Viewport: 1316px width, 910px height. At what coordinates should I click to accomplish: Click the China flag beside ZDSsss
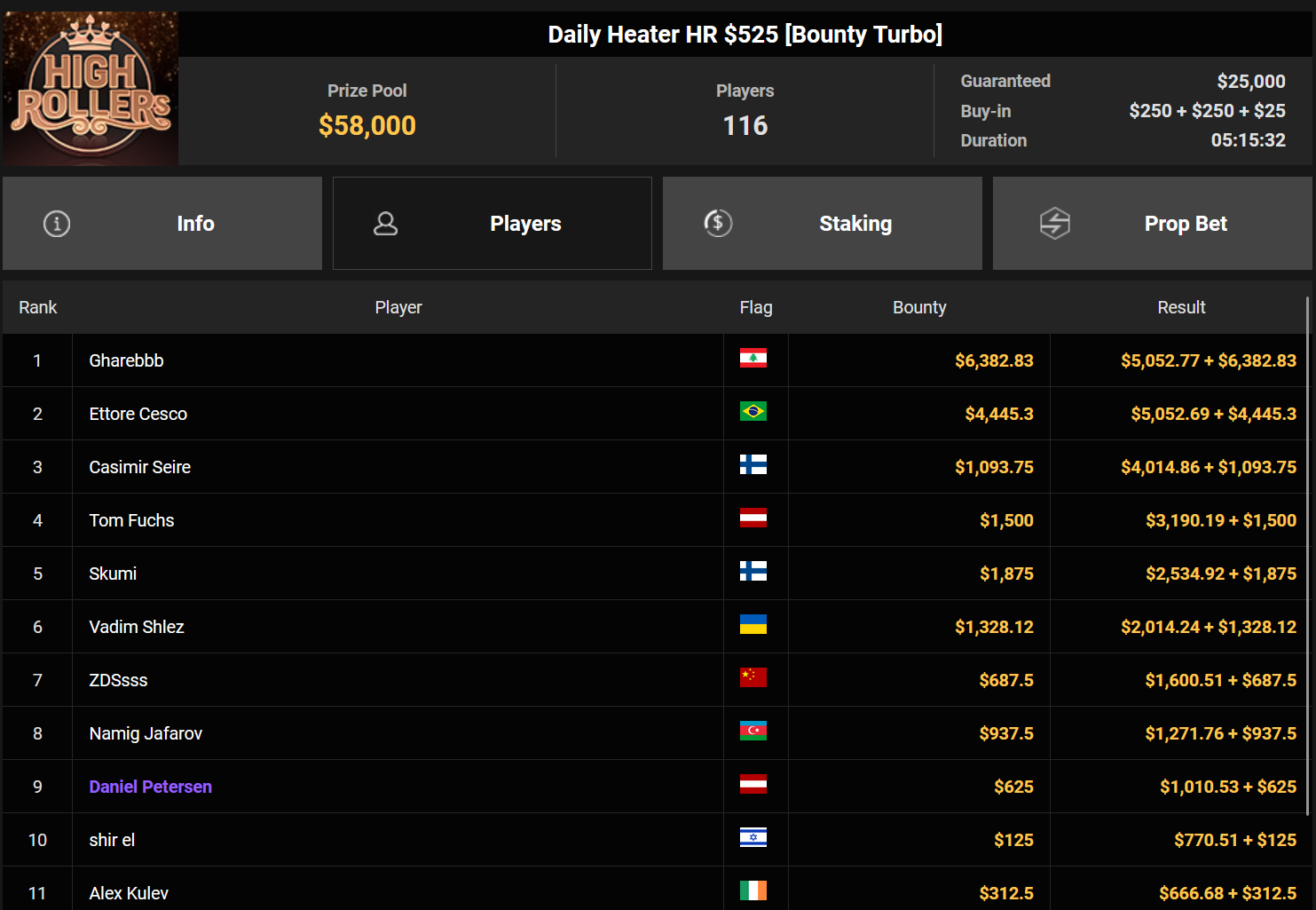tap(753, 678)
